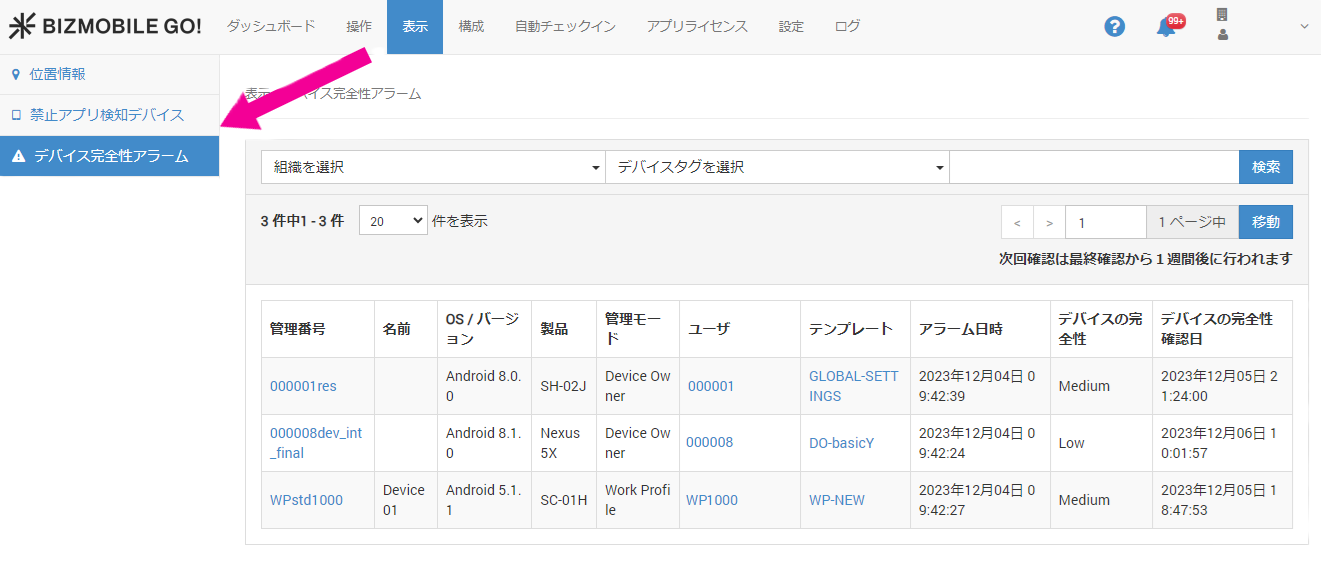
Task: Click the 移動 page button
Action: point(1265,222)
